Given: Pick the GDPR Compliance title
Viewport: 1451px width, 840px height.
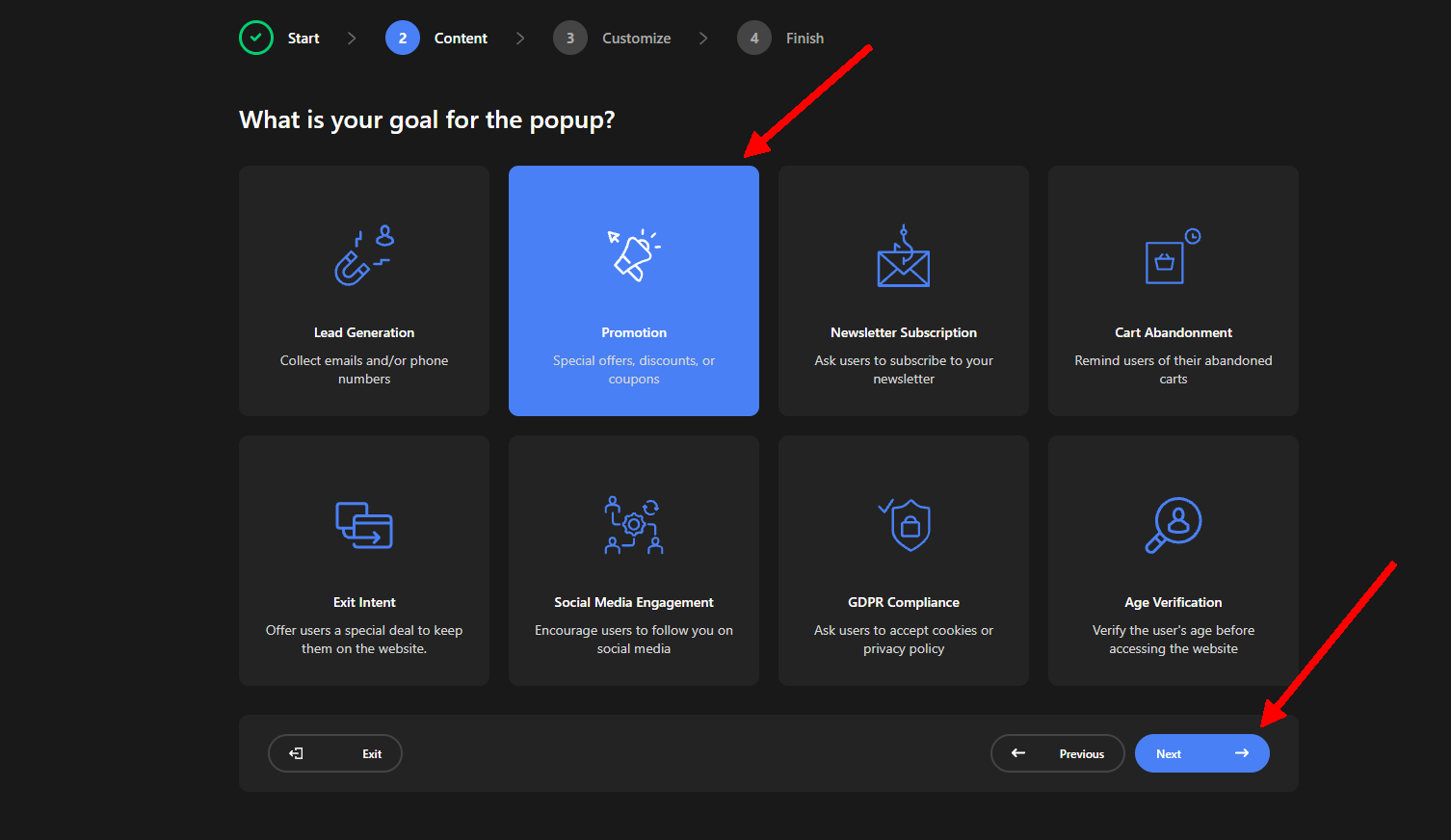Looking at the screenshot, I should [904, 602].
